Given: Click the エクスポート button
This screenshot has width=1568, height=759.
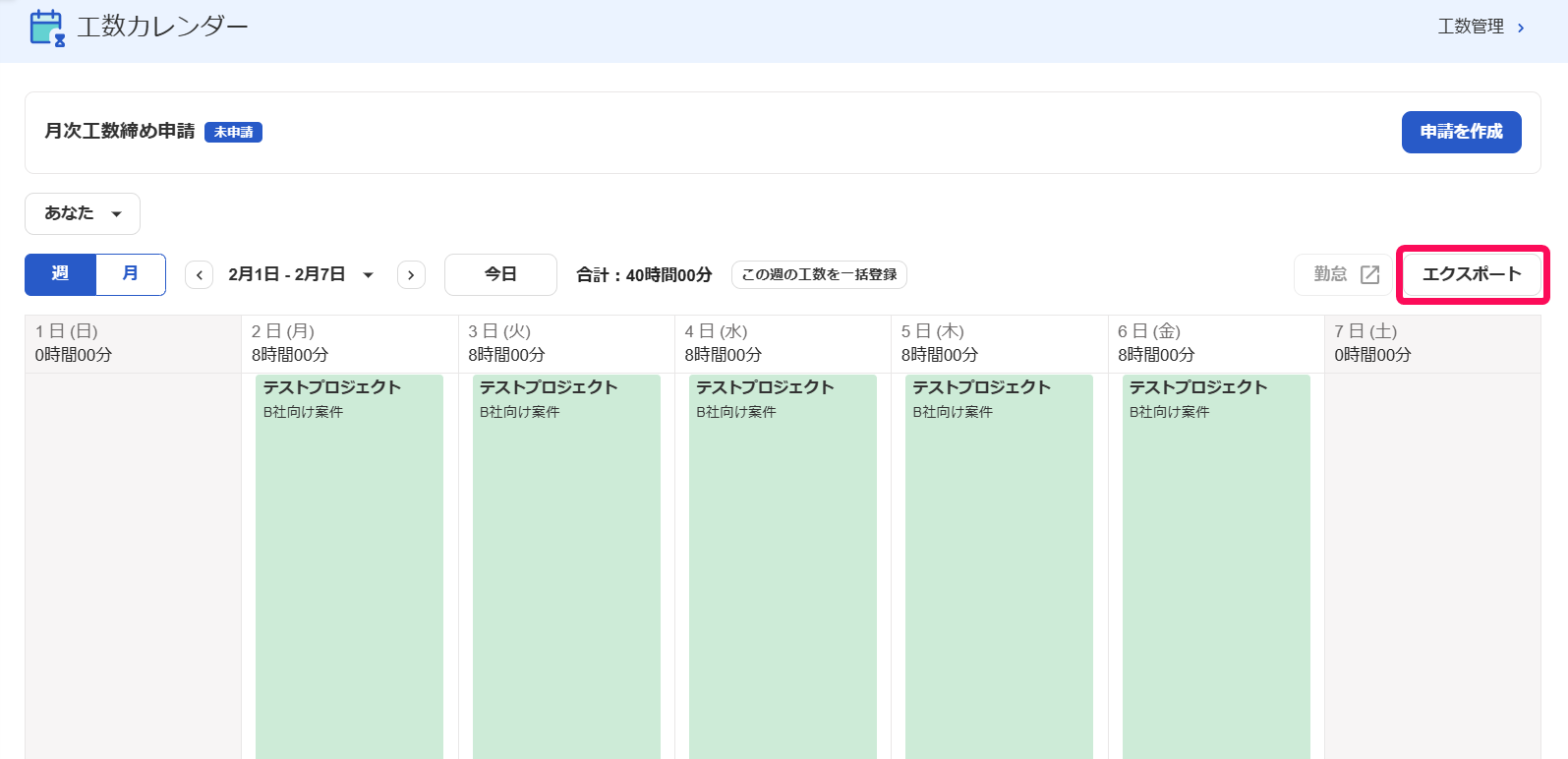Looking at the screenshot, I should pos(1472,274).
